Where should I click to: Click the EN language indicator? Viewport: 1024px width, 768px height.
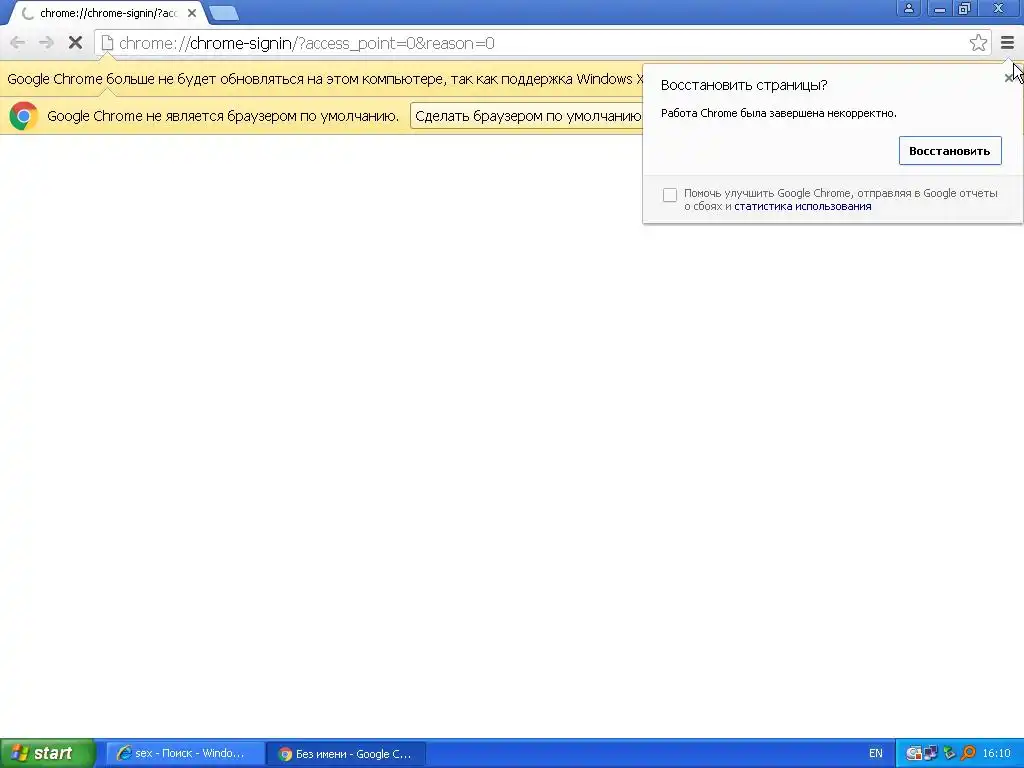click(x=876, y=754)
